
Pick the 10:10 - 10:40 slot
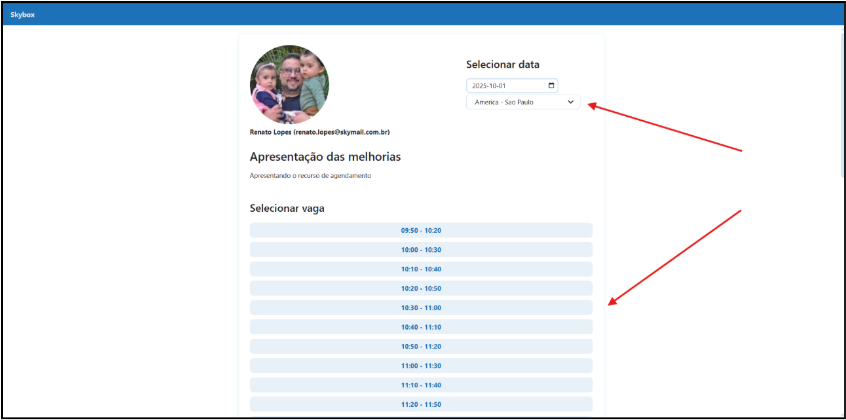click(x=421, y=269)
